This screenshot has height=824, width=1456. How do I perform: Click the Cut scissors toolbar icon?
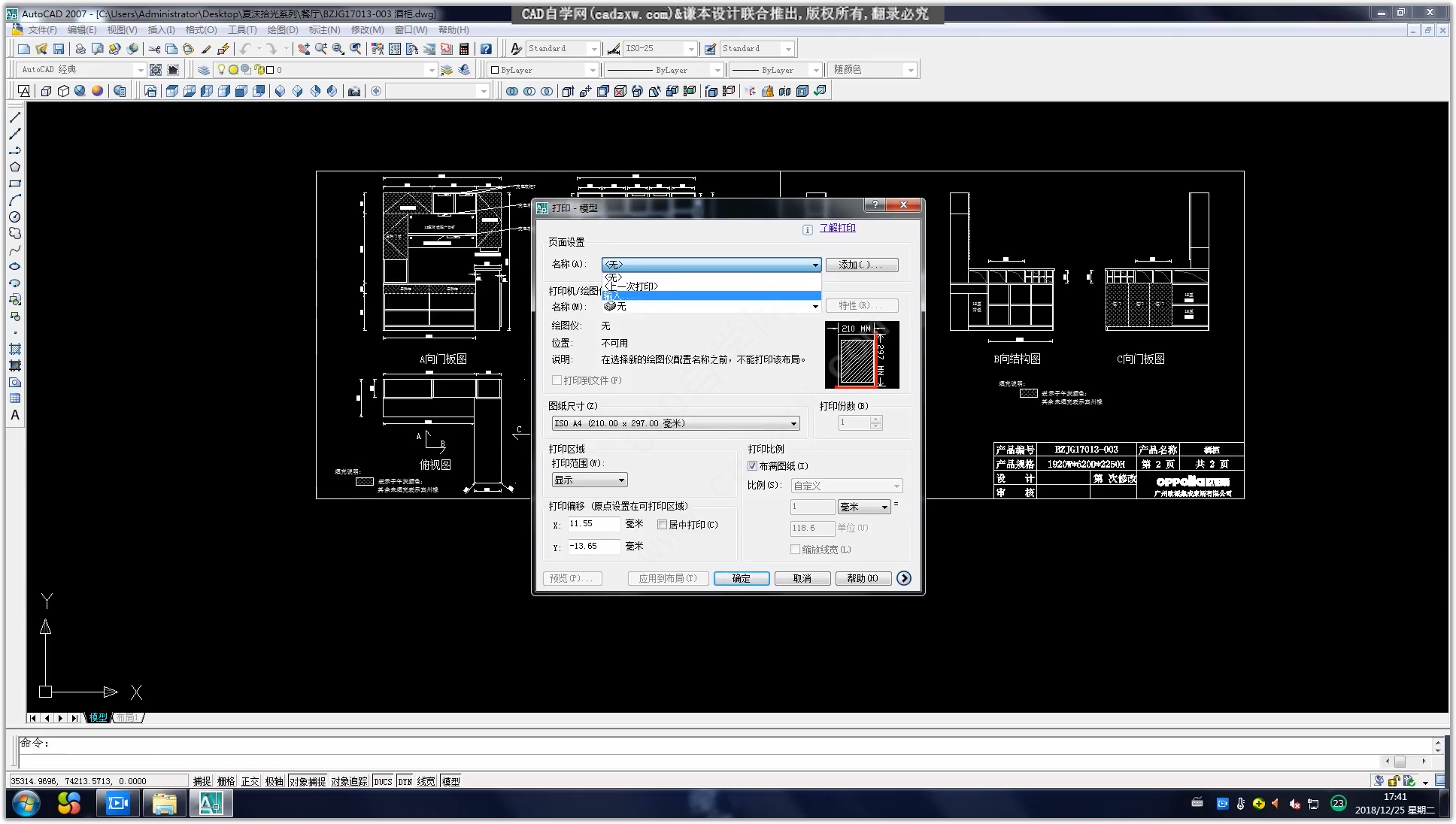[x=154, y=49]
